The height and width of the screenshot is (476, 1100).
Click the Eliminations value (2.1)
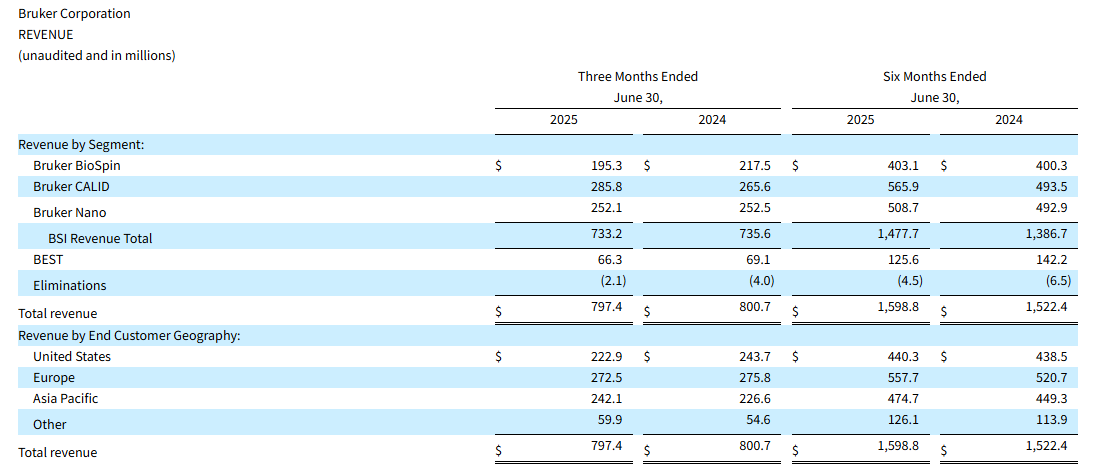pos(612,280)
